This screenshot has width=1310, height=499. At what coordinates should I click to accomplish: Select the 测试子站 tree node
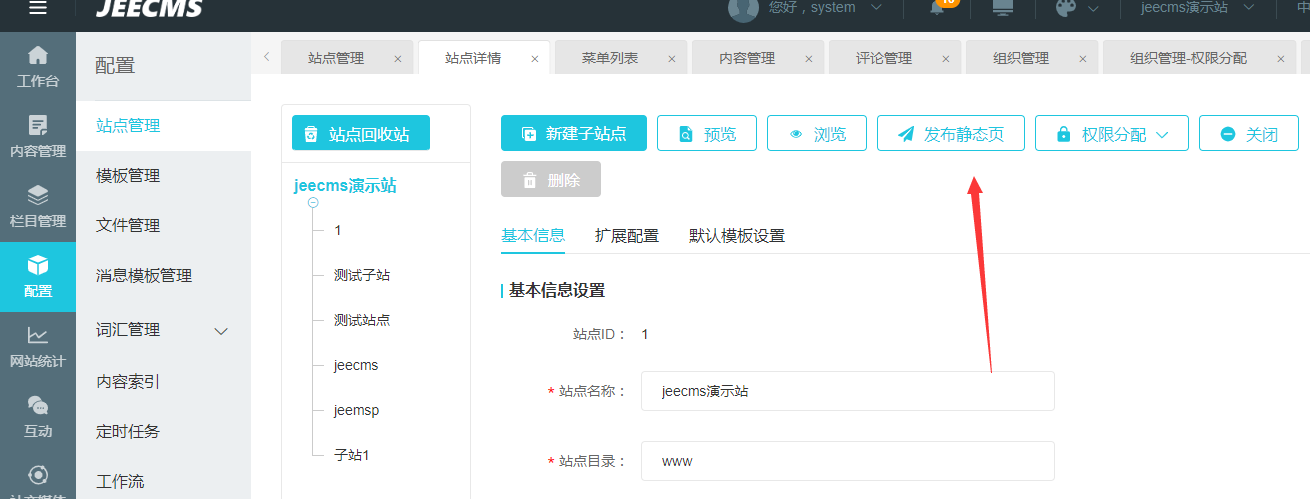tap(362, 275)
